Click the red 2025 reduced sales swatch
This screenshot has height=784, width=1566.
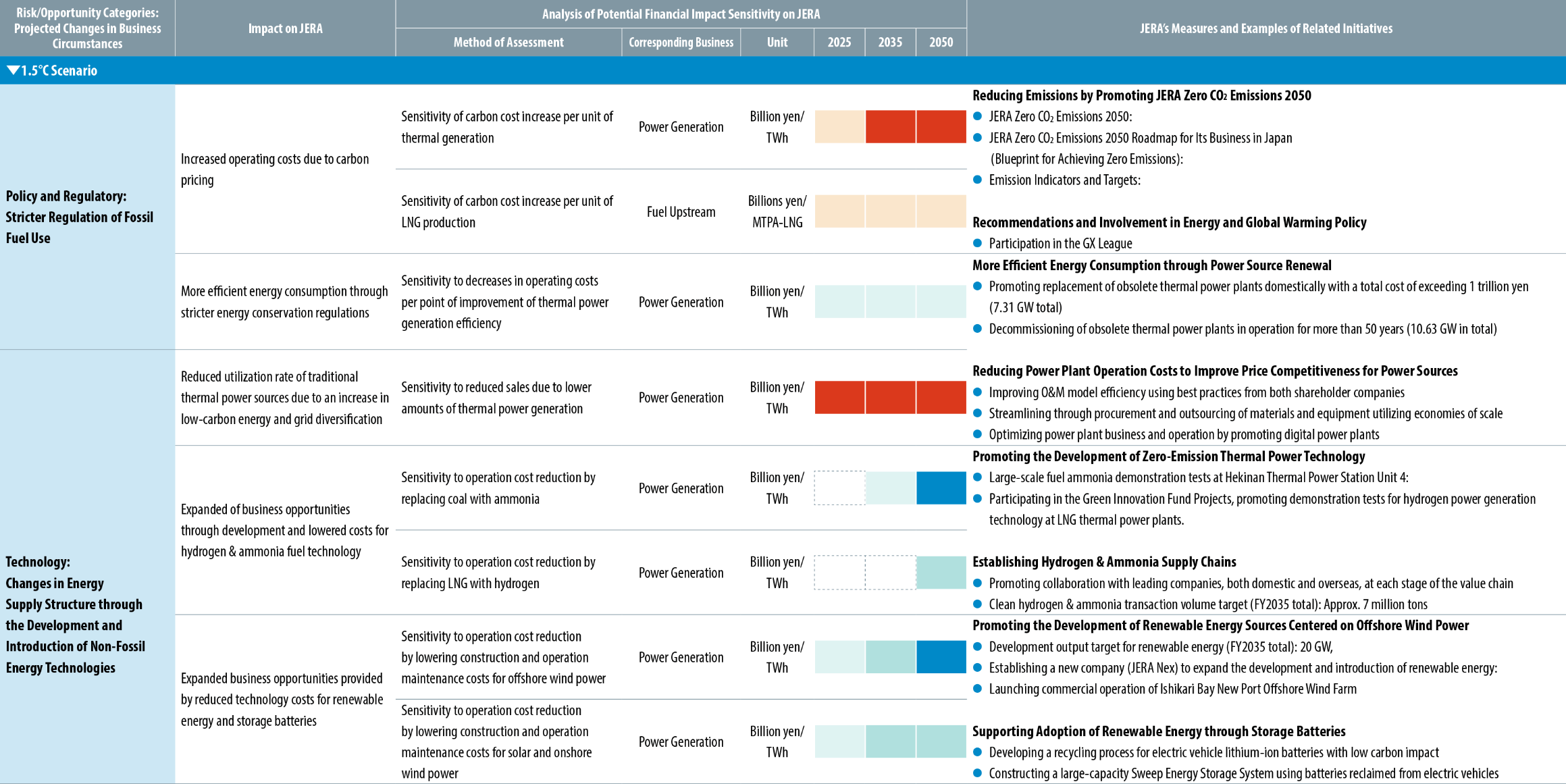point(839,397)
